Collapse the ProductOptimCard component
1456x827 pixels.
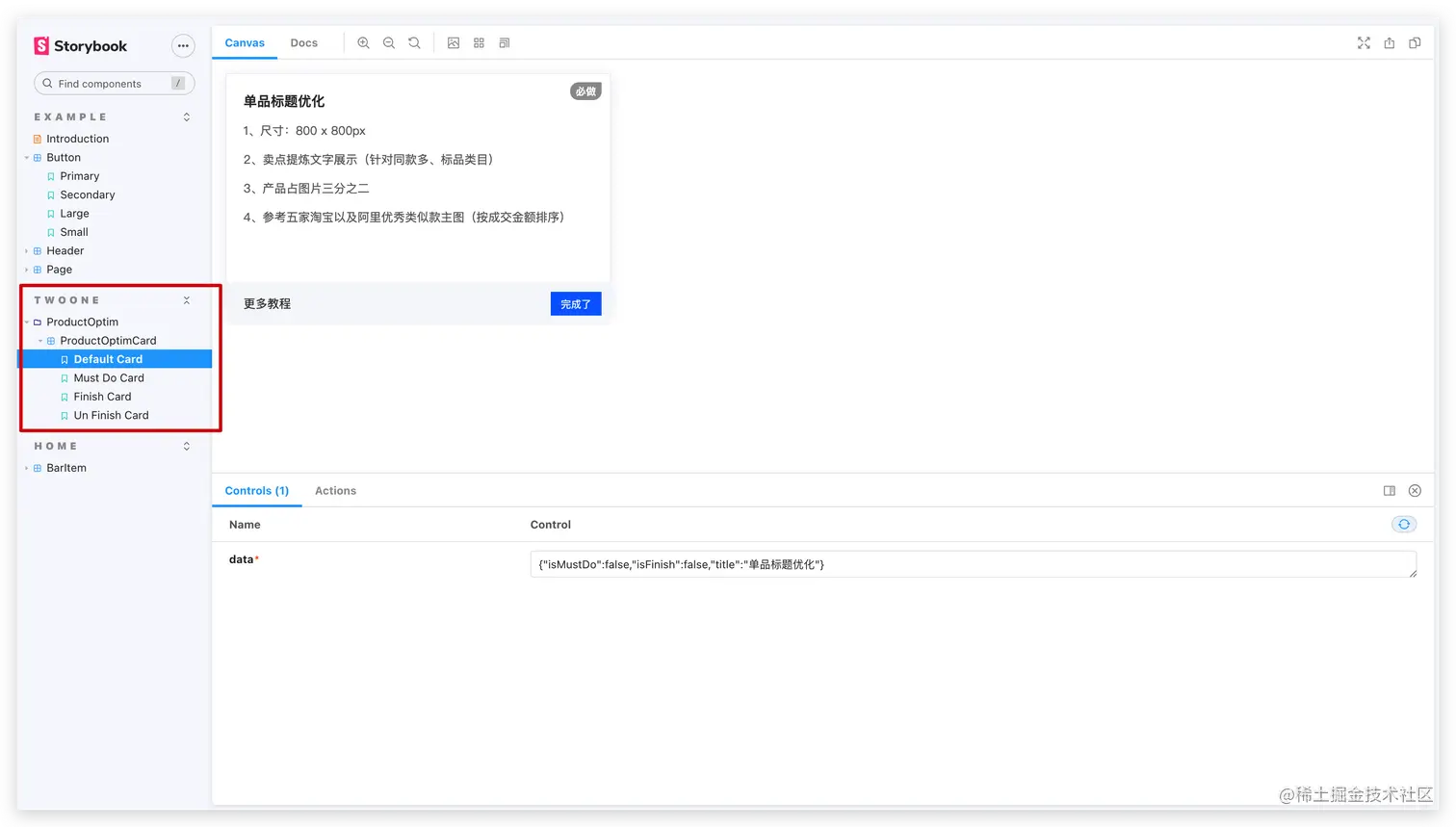(x=108, y=341)
